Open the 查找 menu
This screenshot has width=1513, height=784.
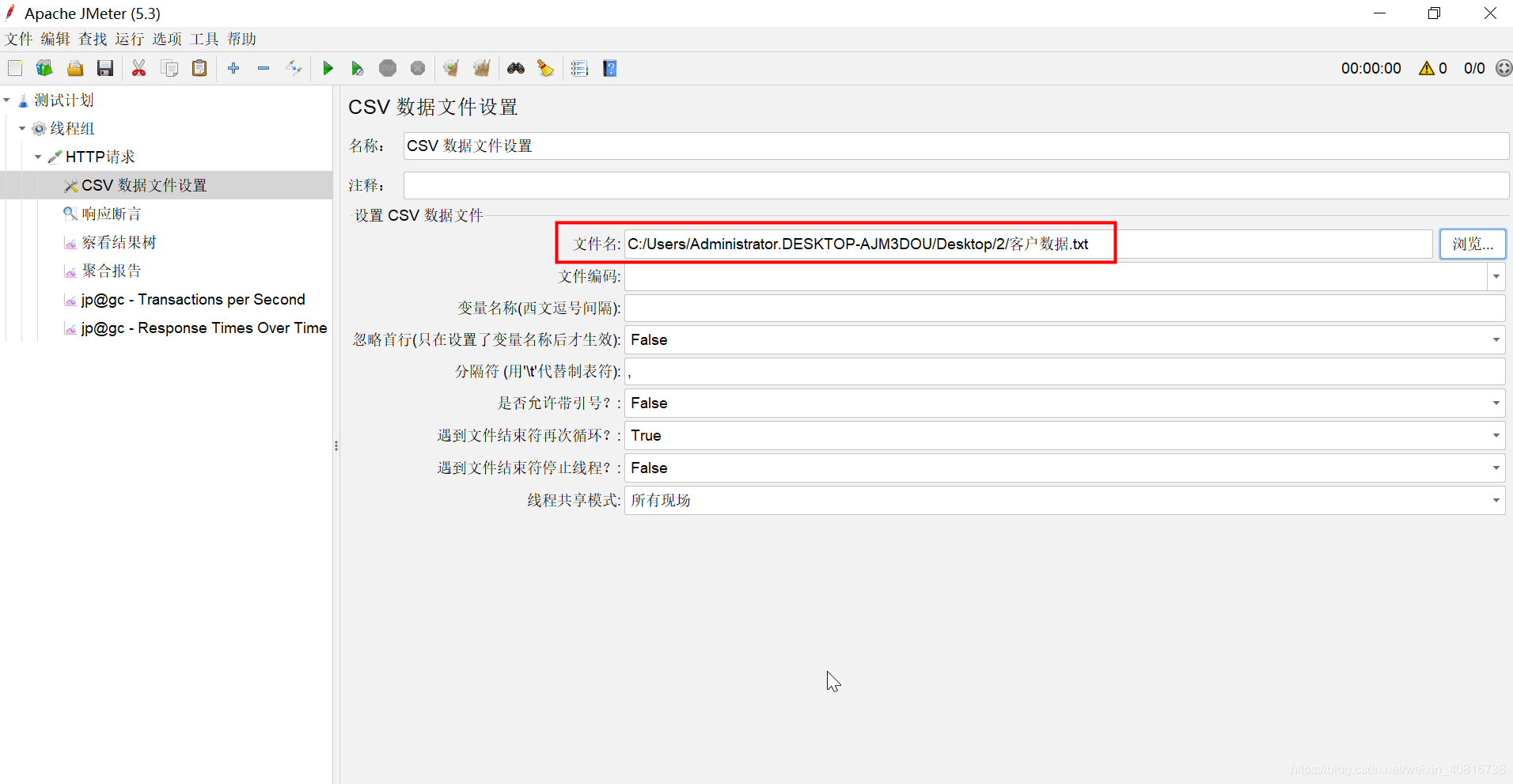(93, 39)
